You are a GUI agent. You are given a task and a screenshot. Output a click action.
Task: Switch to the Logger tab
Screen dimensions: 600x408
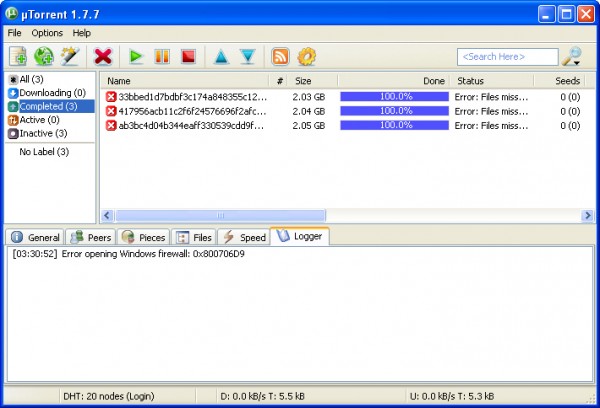point(300,236)
